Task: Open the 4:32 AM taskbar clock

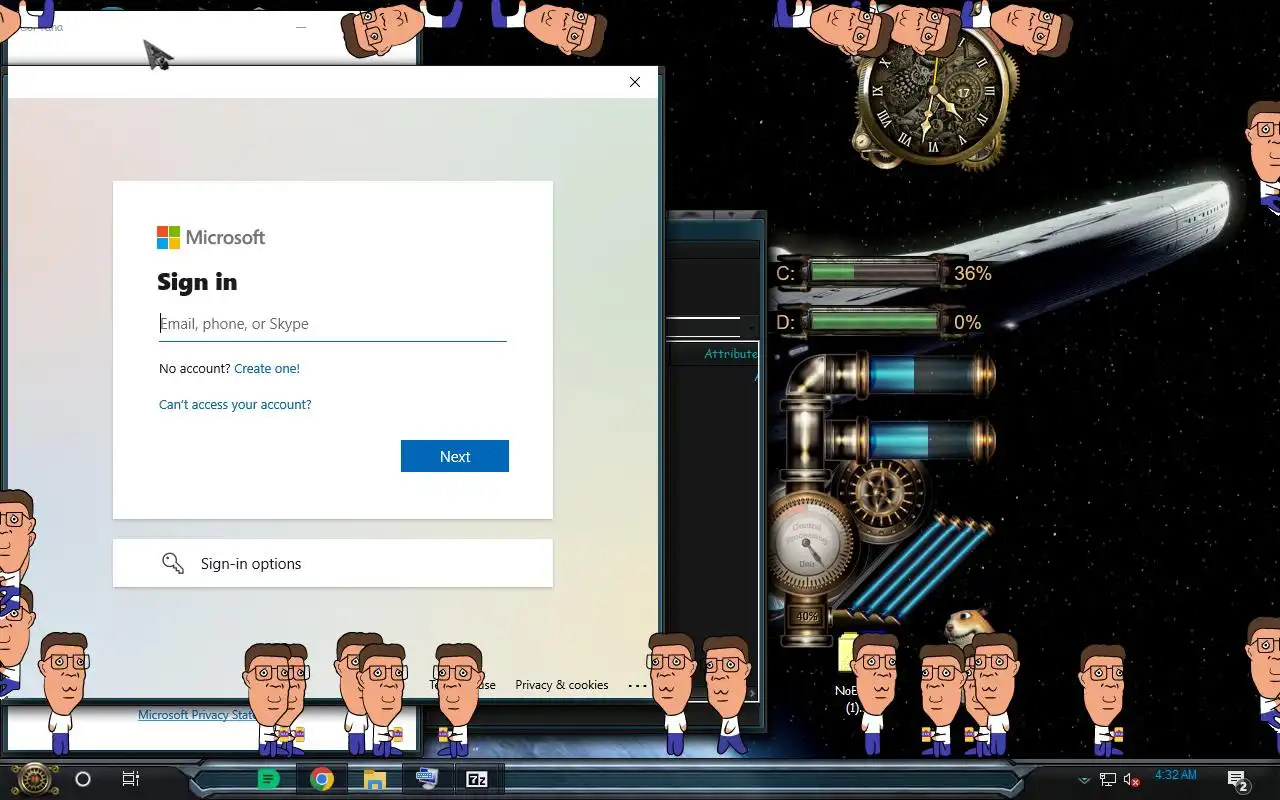Action: 1175,775
